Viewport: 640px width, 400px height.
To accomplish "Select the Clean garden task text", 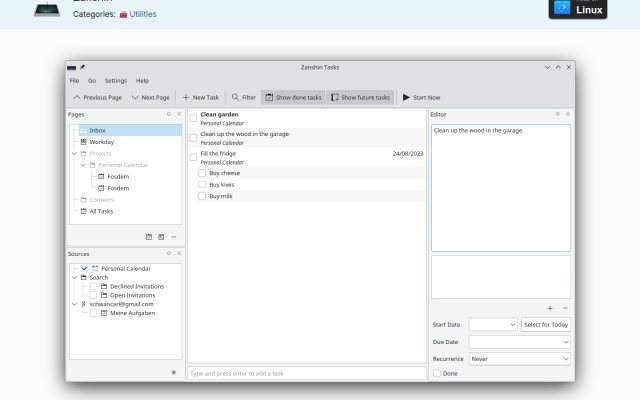I will pyautogui.click(x=219, y=115).
